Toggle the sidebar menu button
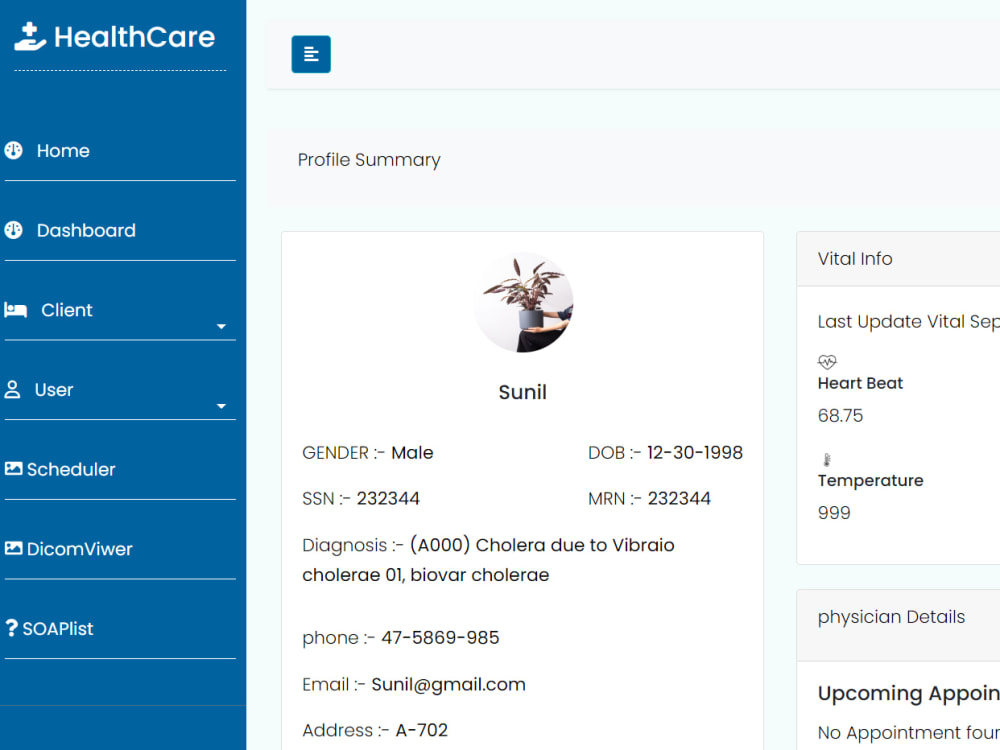1000x750 pixels. (311, 54)
